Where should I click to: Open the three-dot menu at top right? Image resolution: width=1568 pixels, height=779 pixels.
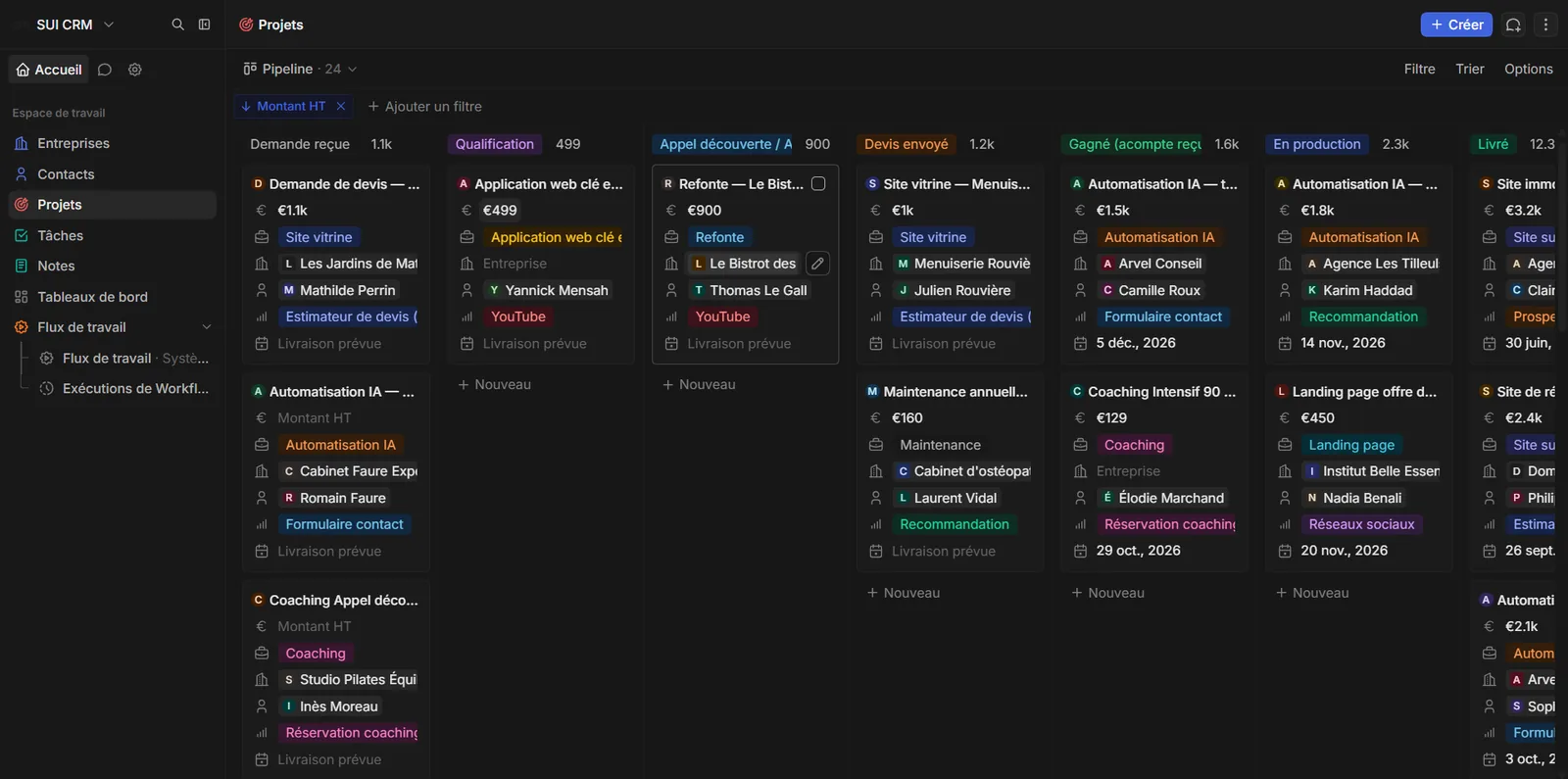(1545, 24)
